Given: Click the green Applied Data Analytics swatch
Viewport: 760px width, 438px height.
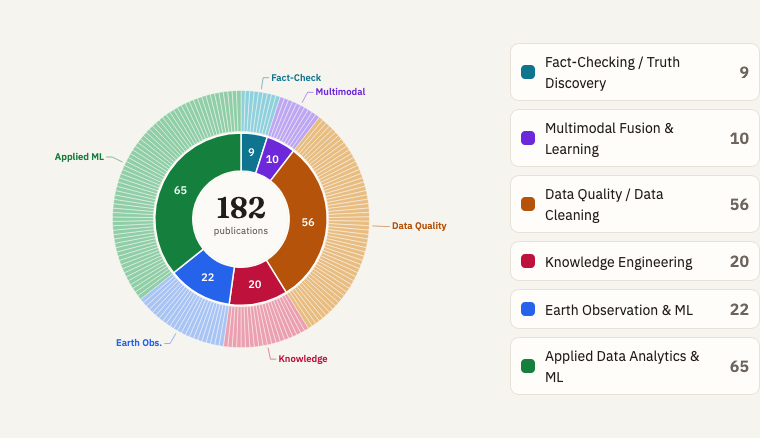Looking at the screenshot, I should [x=528, y=366].
